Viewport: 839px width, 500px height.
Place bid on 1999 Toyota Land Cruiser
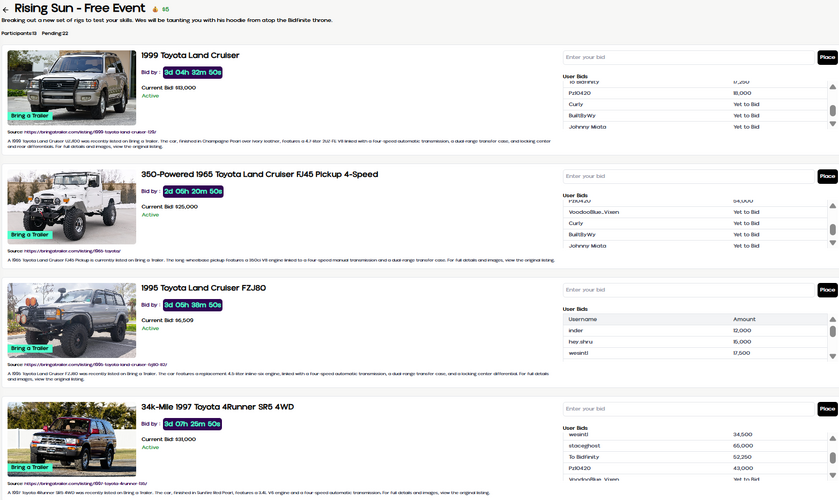click(x=827, y=58)
